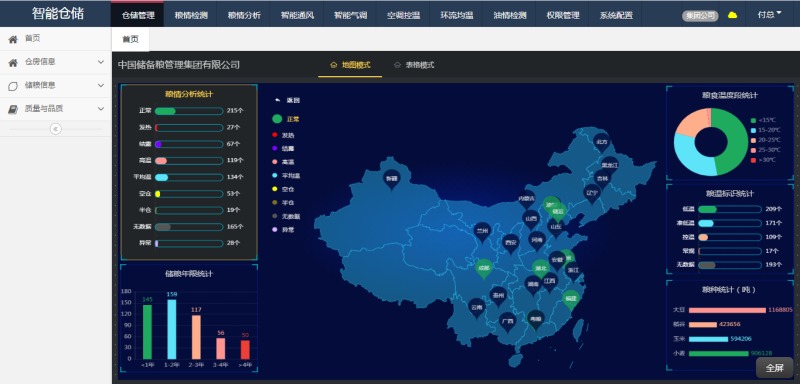Click the yellow cloud weather icon
Image resolution: width=800 pixels, height=384 pixels.
(733, 15)
